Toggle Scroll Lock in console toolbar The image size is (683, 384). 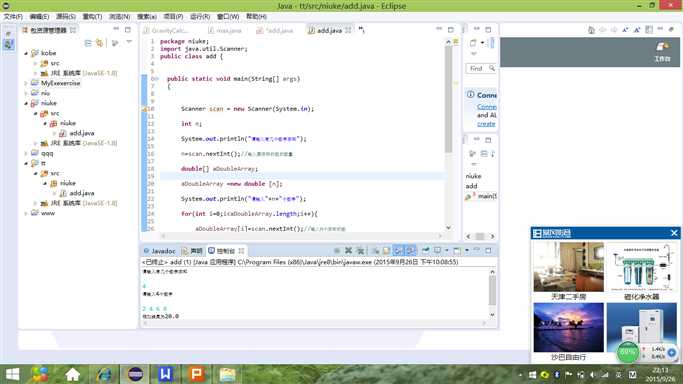tap(386, 250)
